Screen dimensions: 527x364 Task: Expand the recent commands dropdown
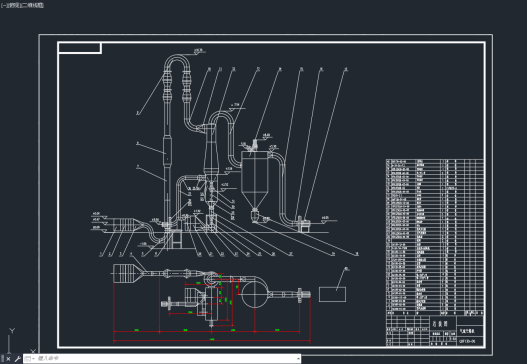tap(30, 359)
